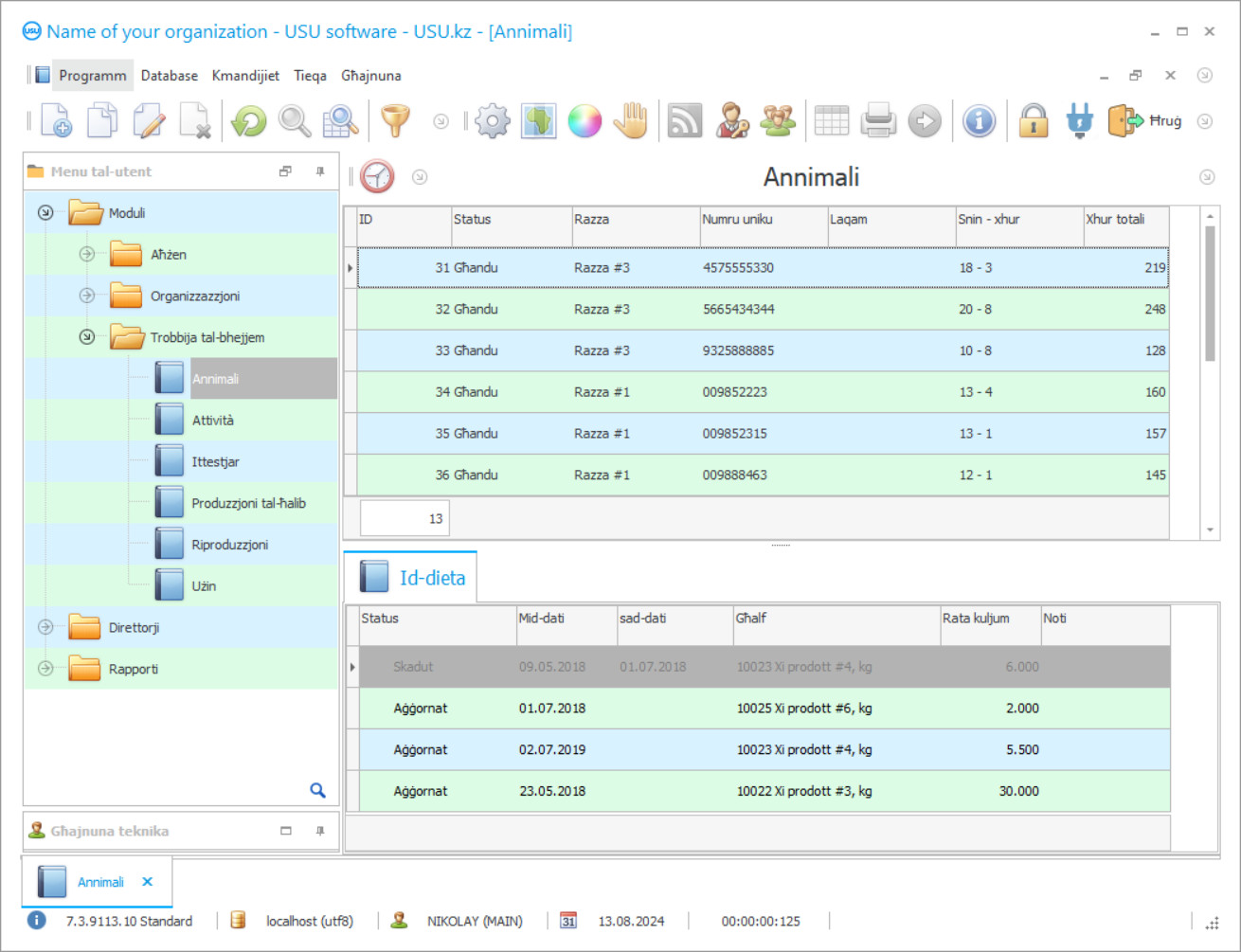Click the Għalf column header
The height and width of the screenshot is (952, 1241).
pos(836,625)
